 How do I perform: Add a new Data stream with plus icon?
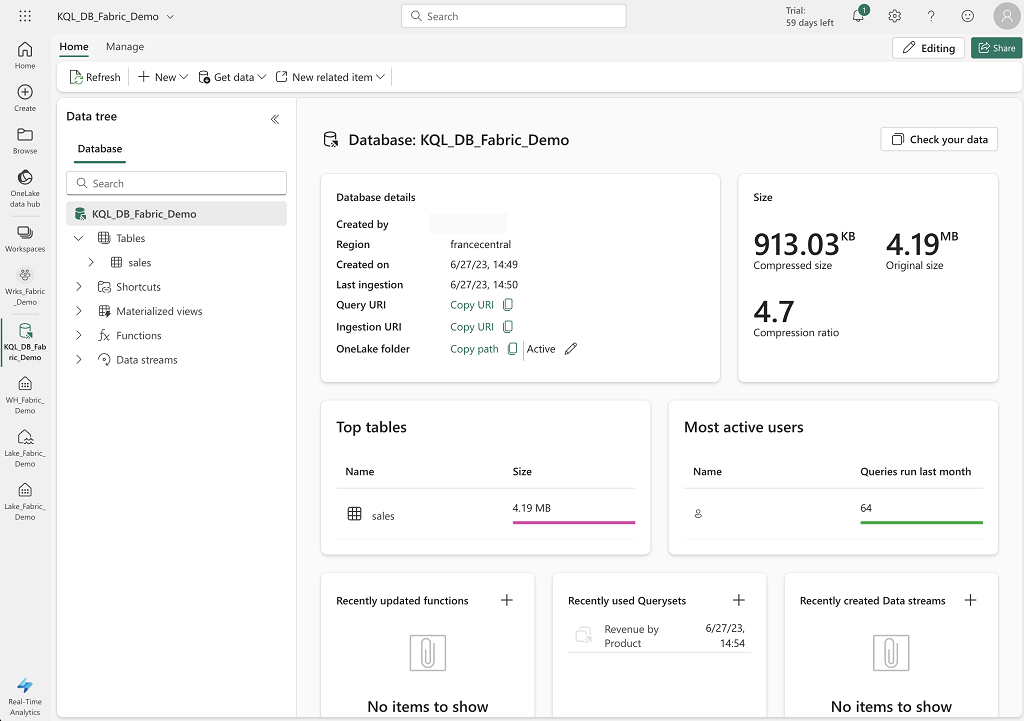970,600
